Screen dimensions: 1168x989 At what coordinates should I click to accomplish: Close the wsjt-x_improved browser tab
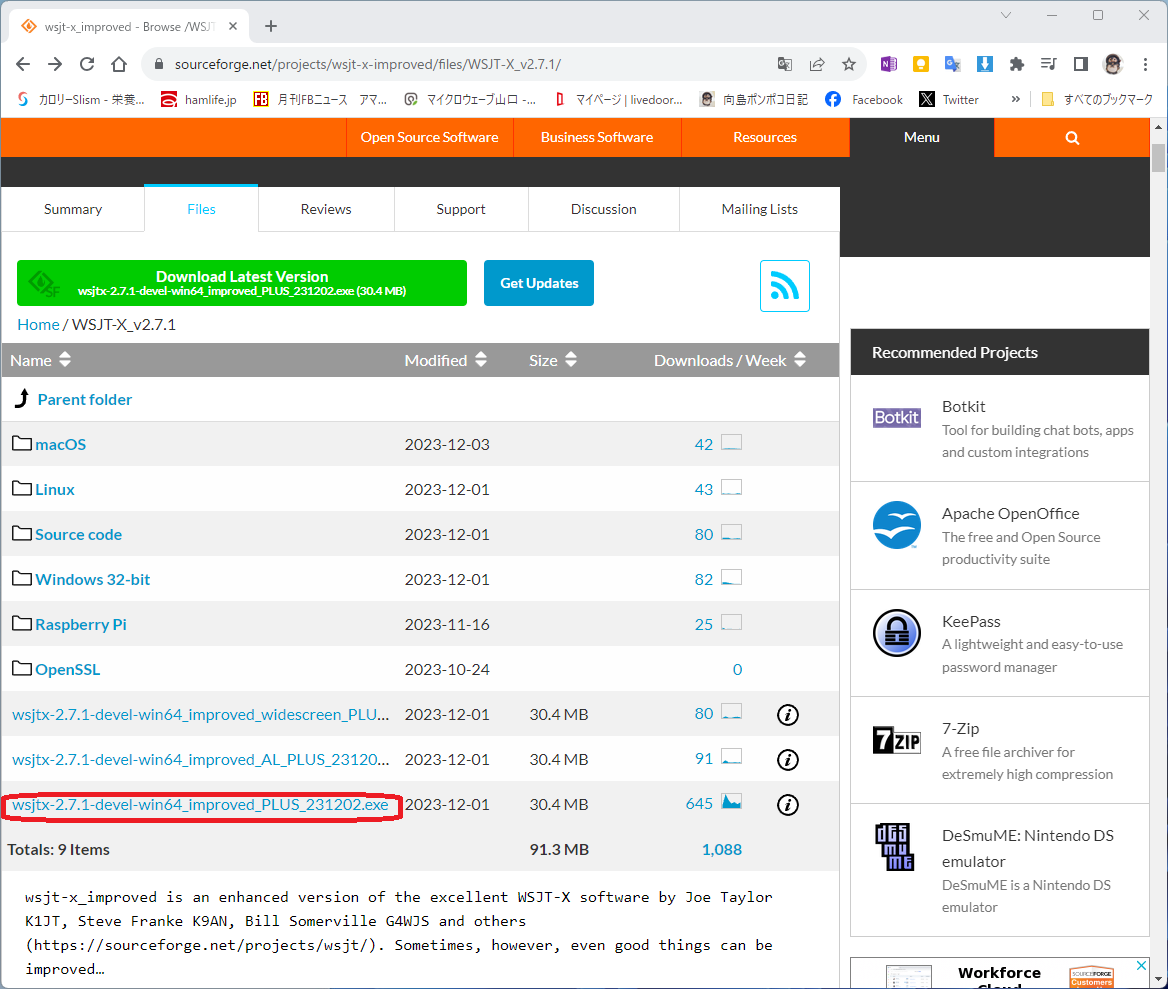(x=233, y=26)
